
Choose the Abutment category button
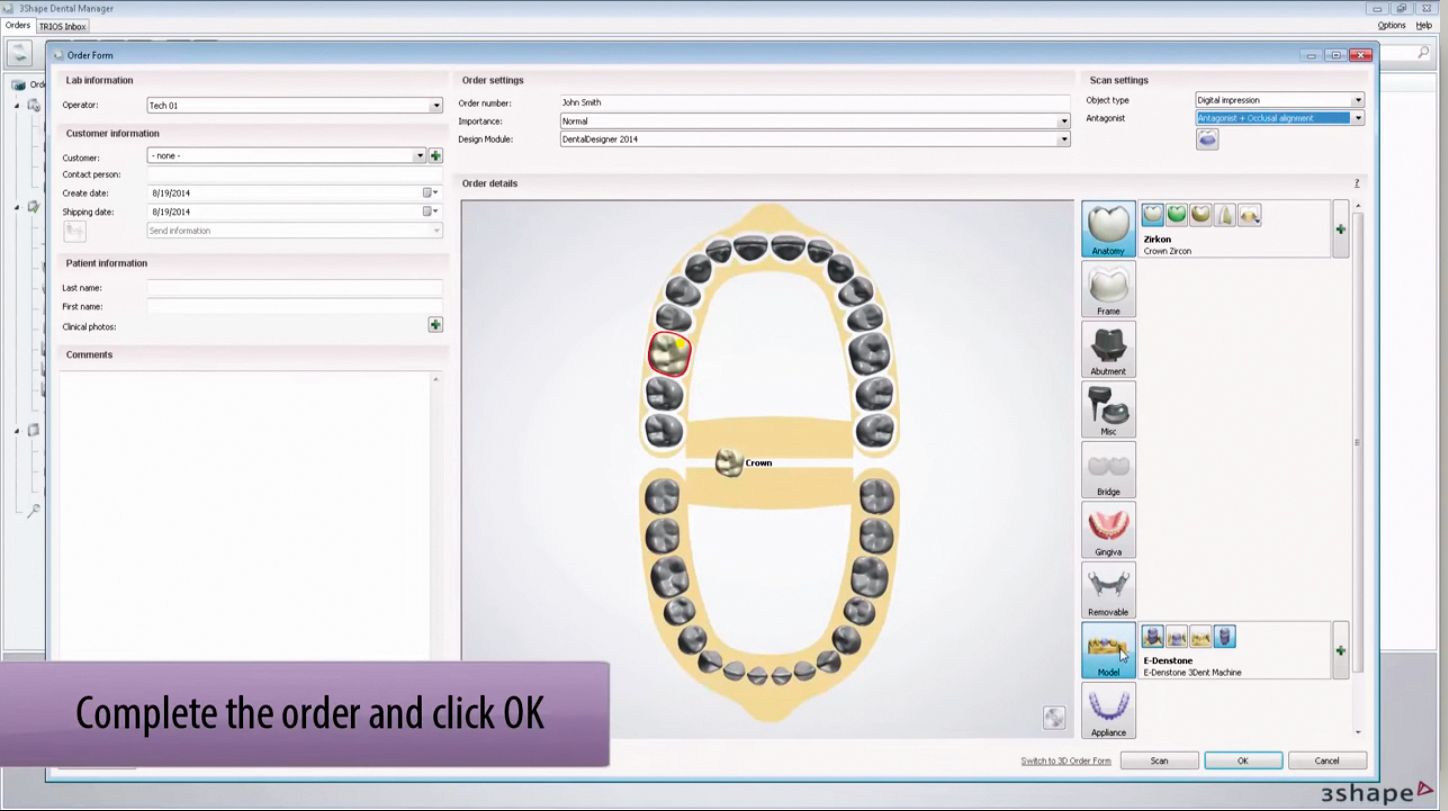coord(1108,349)
